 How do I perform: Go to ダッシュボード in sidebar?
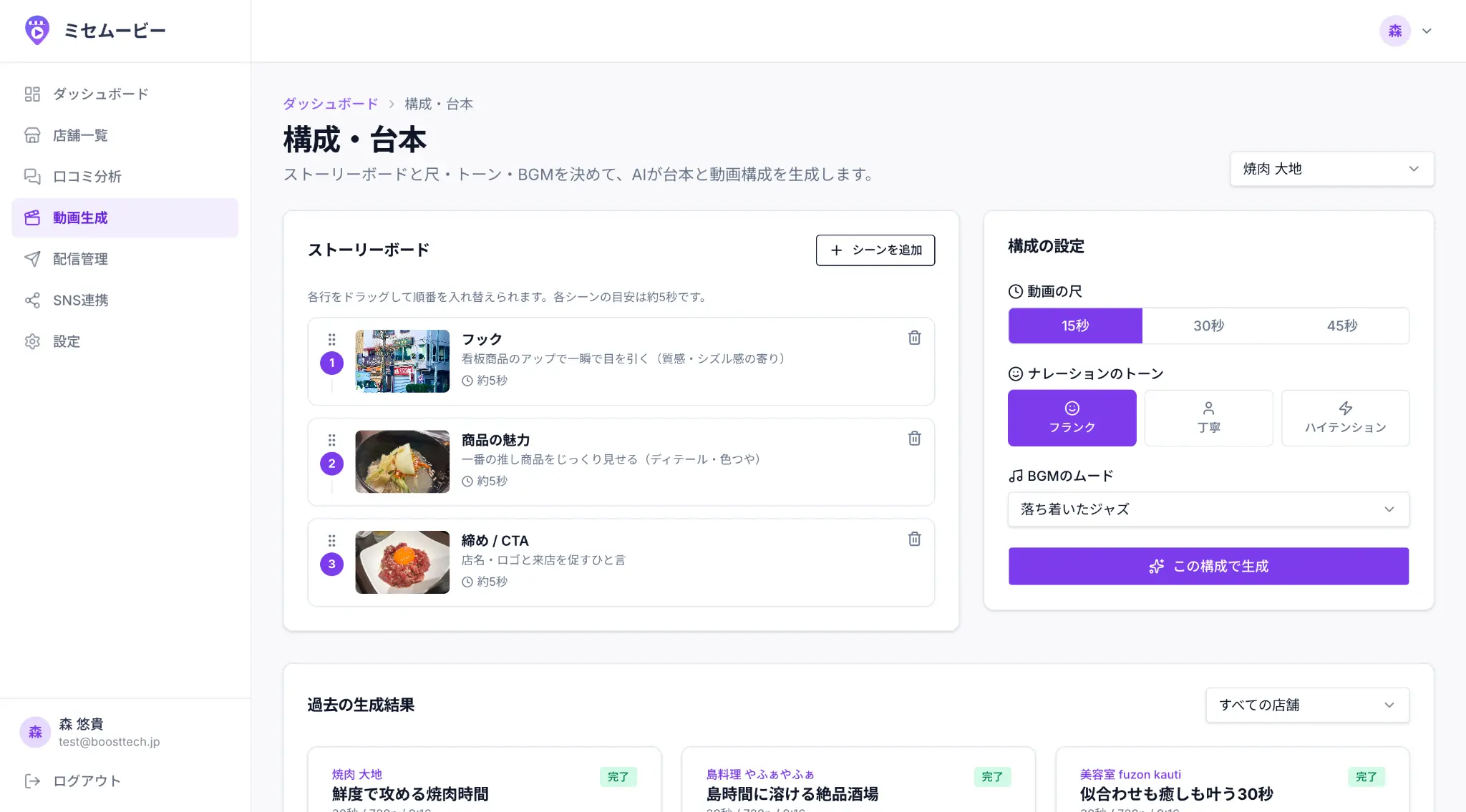[x=125, y=94]
